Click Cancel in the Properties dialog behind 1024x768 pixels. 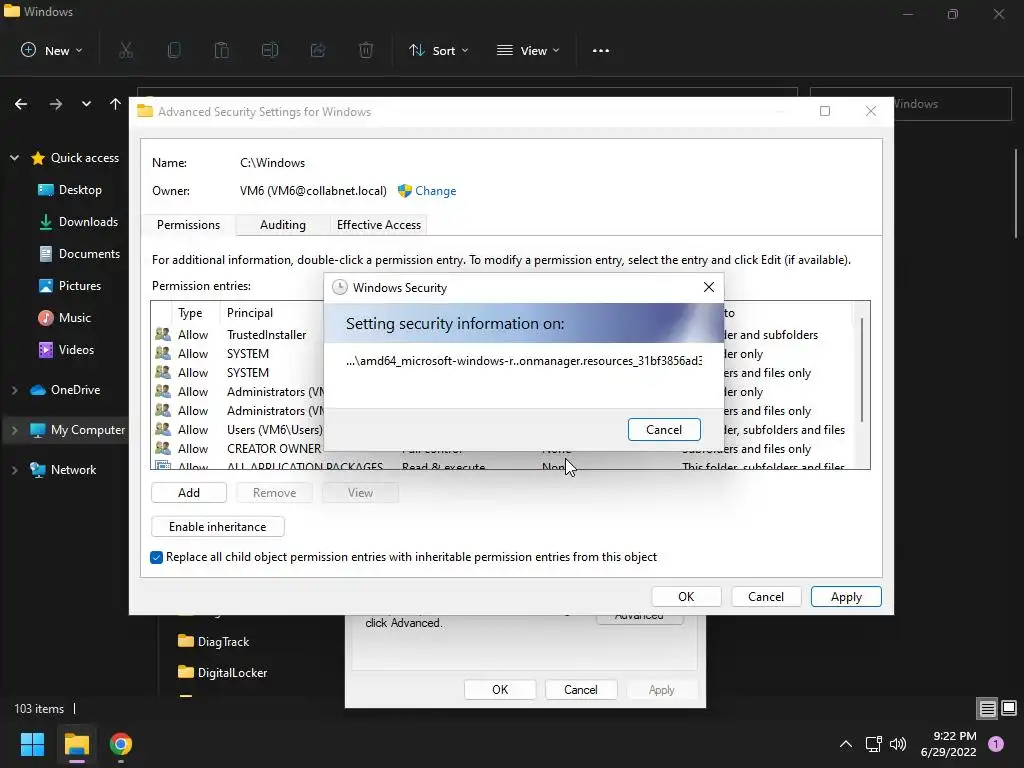coord(581,690)
